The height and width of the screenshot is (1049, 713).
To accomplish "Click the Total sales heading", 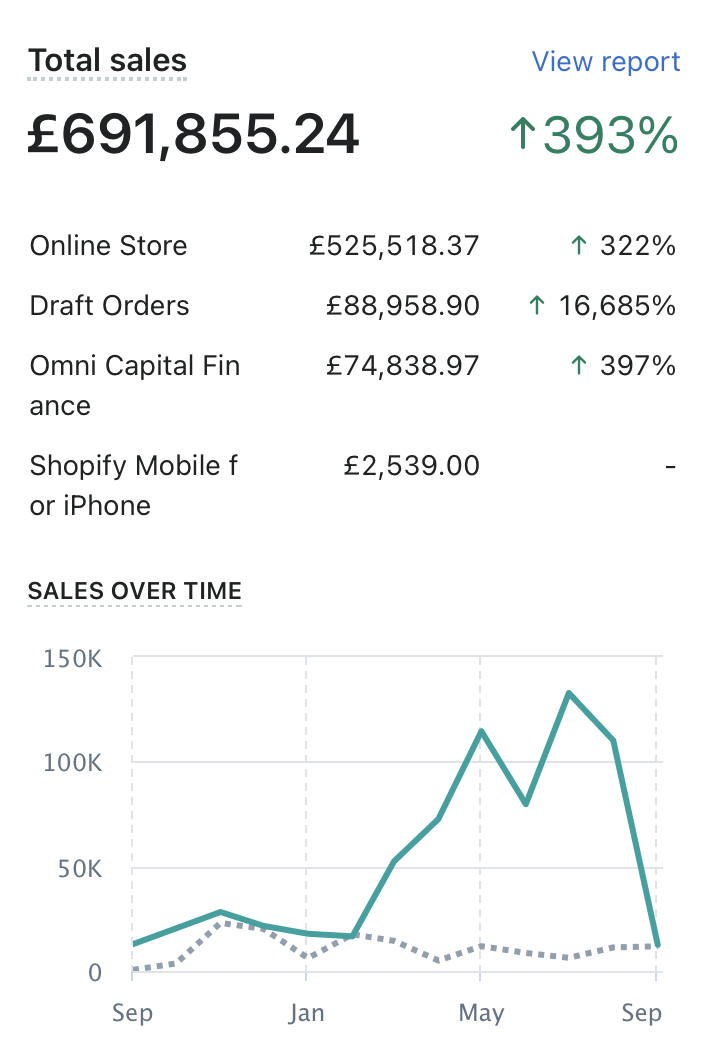I will pyautogui.click(x=107, y=62).
